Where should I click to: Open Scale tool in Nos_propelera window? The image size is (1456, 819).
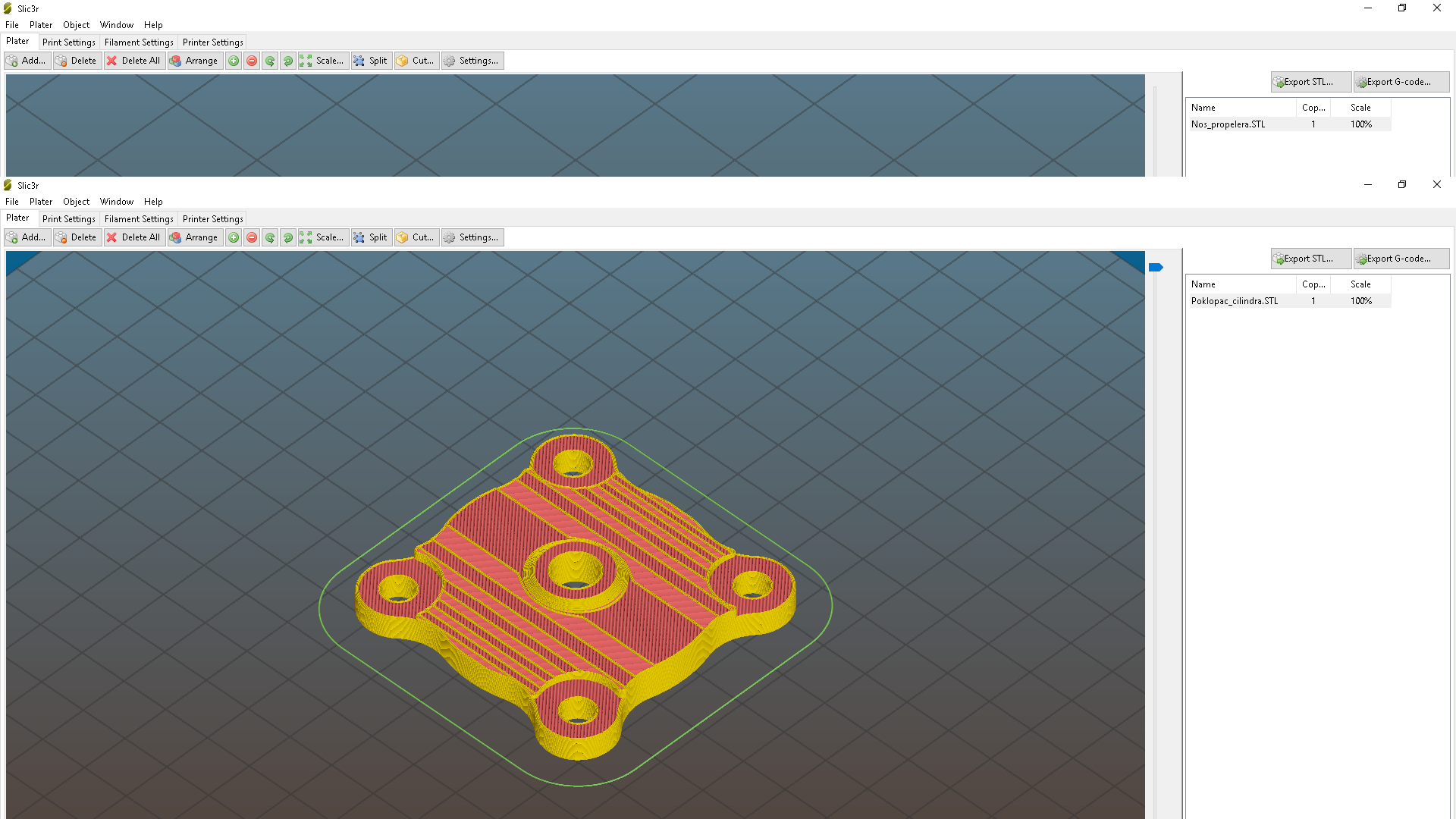323,61
